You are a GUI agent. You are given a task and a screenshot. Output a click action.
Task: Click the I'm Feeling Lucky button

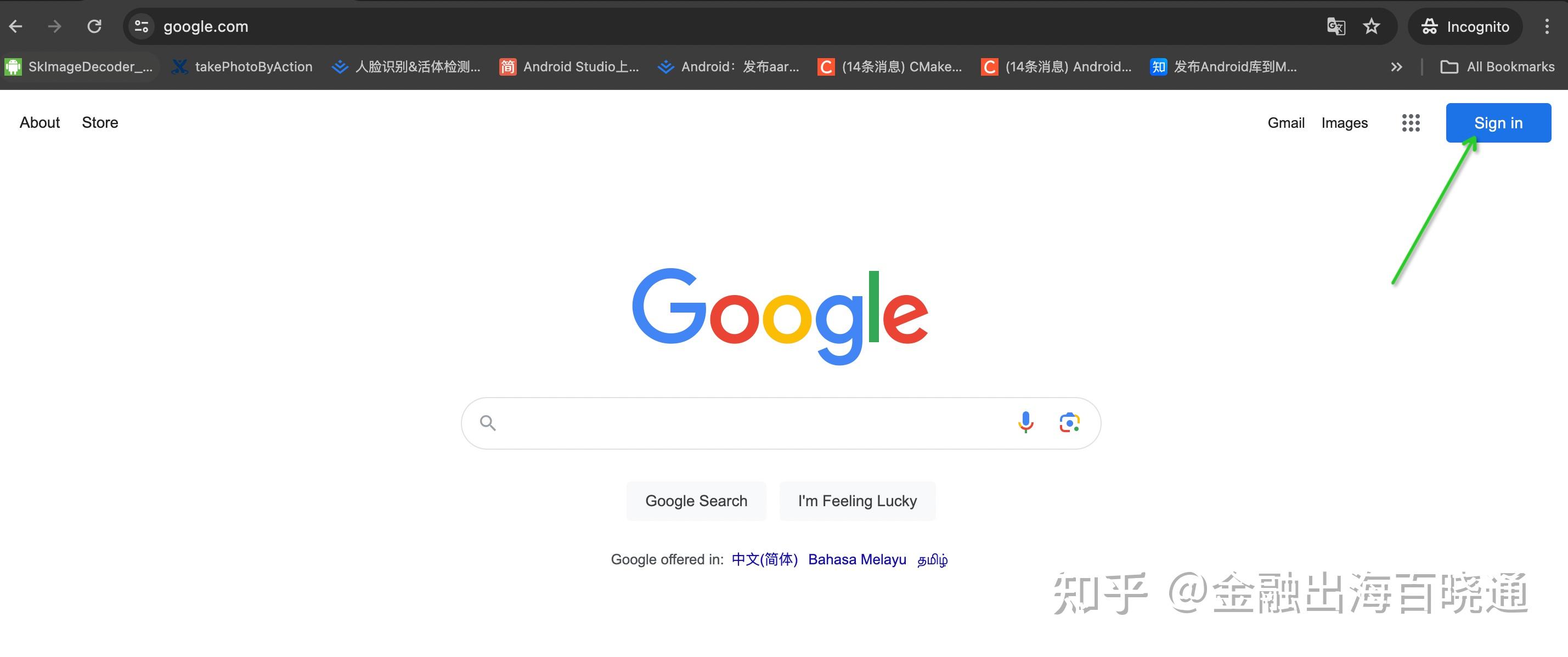click(855, 500)
